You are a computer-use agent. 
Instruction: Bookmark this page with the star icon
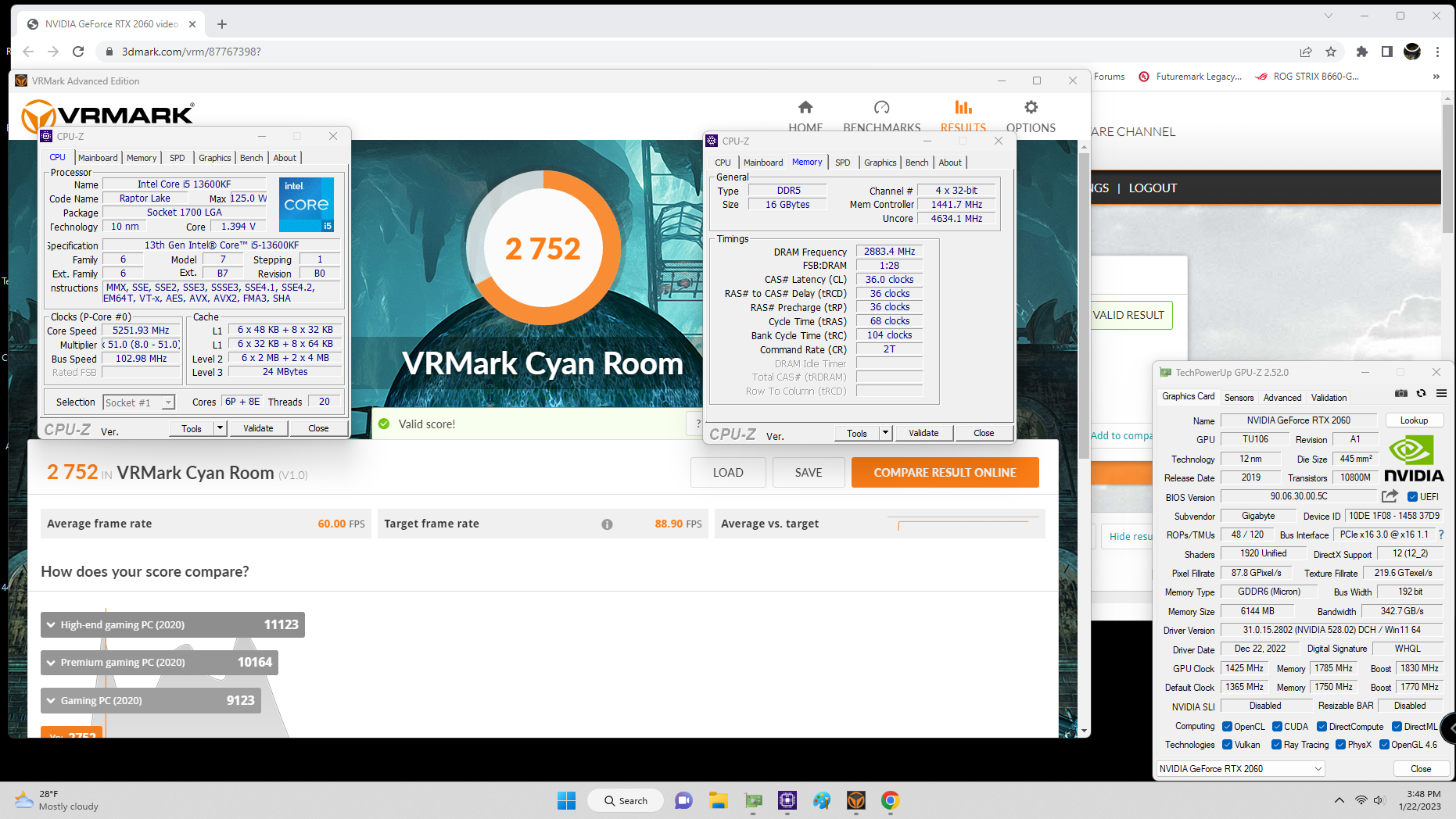coord(1331,52)
